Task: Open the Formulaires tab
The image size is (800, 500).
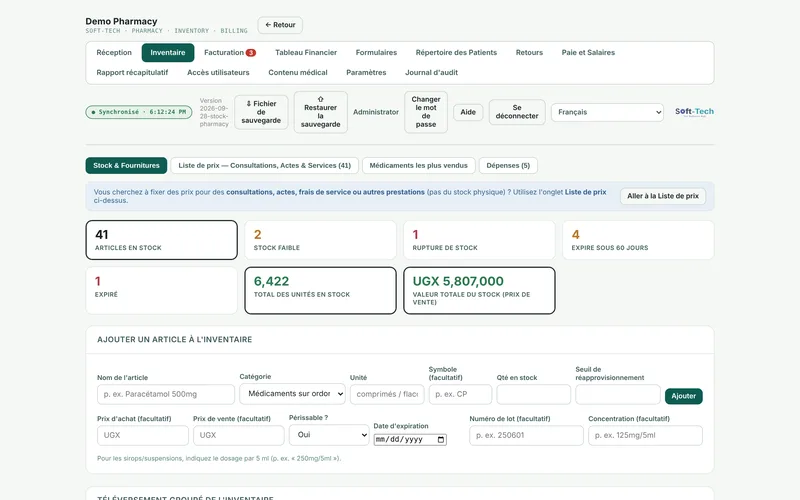Action: point(376,53)
